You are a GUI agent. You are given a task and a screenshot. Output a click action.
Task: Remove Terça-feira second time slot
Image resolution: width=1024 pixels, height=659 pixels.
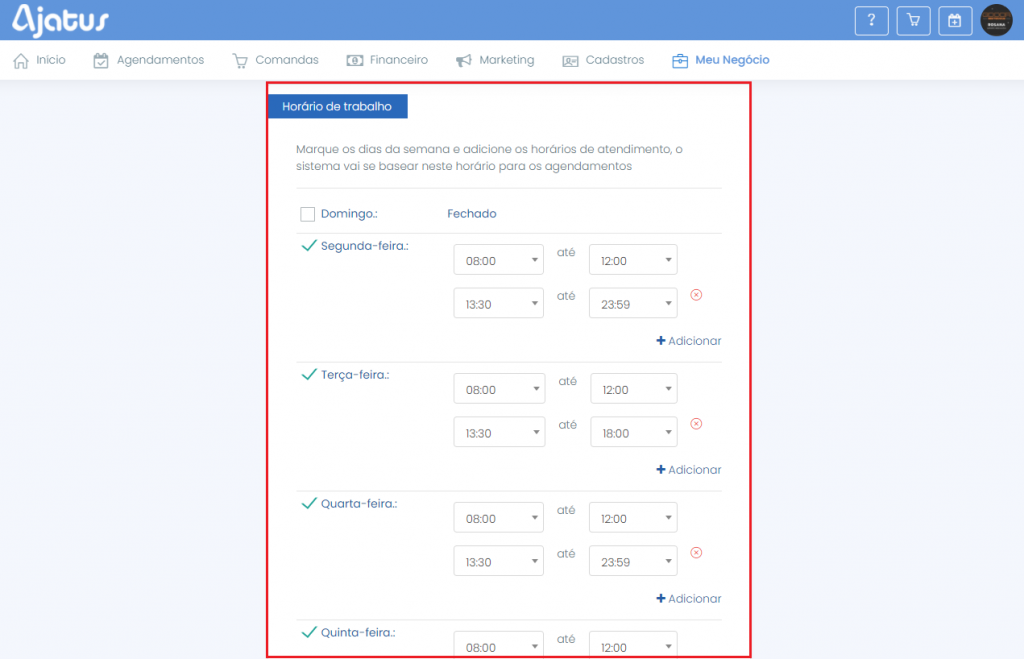click(696, 424)
